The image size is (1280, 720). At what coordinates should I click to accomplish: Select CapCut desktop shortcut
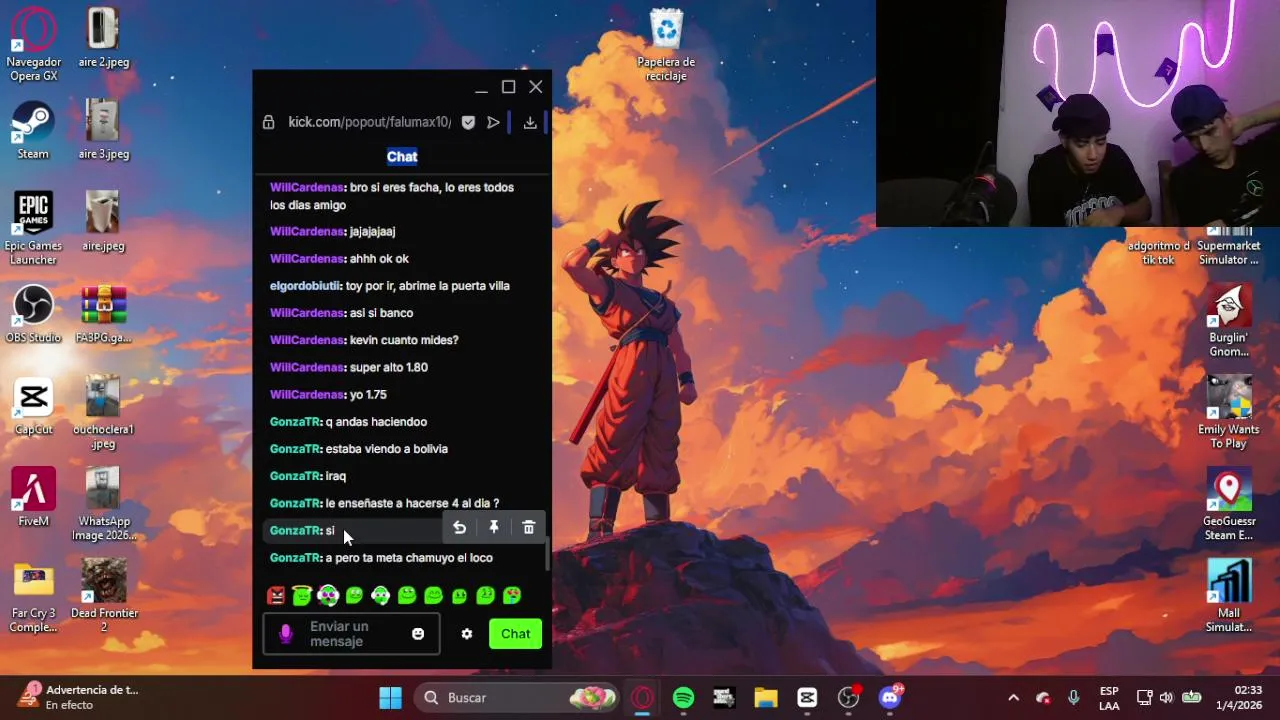point(33,406)
